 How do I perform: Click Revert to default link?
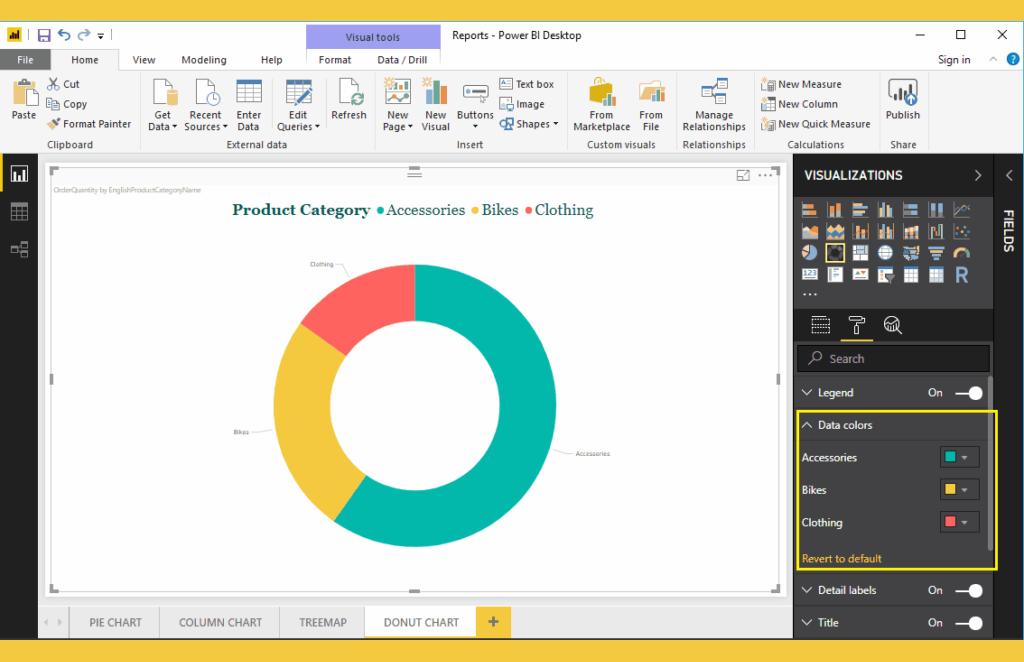pyautogui.click(x=841, y=559)
